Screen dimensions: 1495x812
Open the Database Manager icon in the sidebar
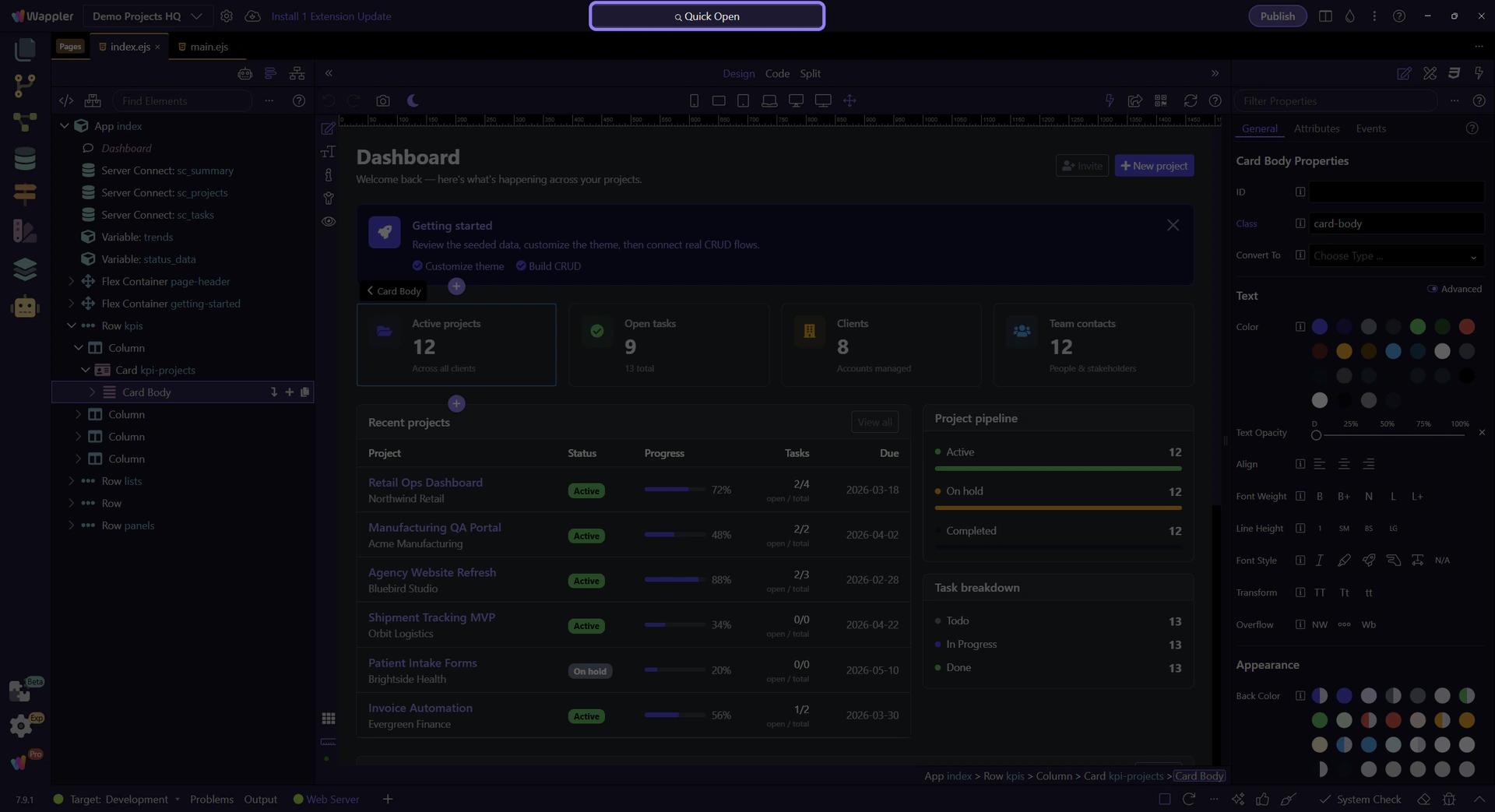tap(25, 159)
